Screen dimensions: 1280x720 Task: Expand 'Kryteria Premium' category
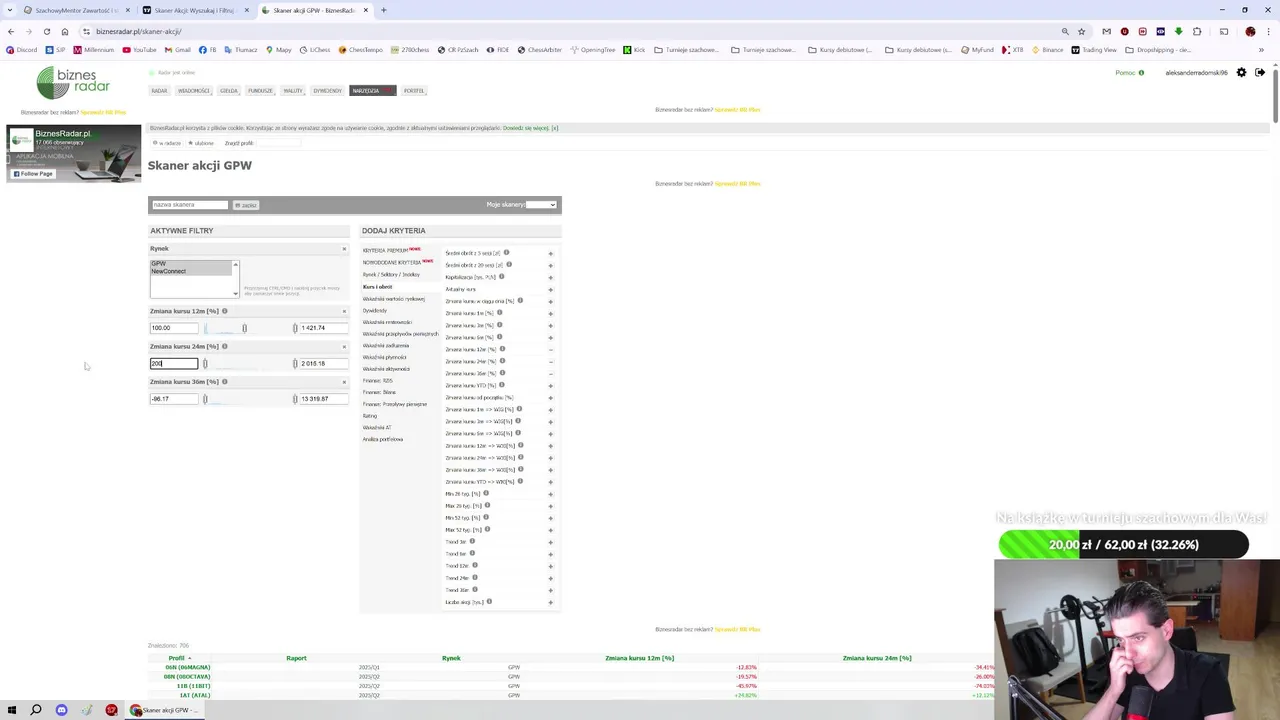pos(391,250)
